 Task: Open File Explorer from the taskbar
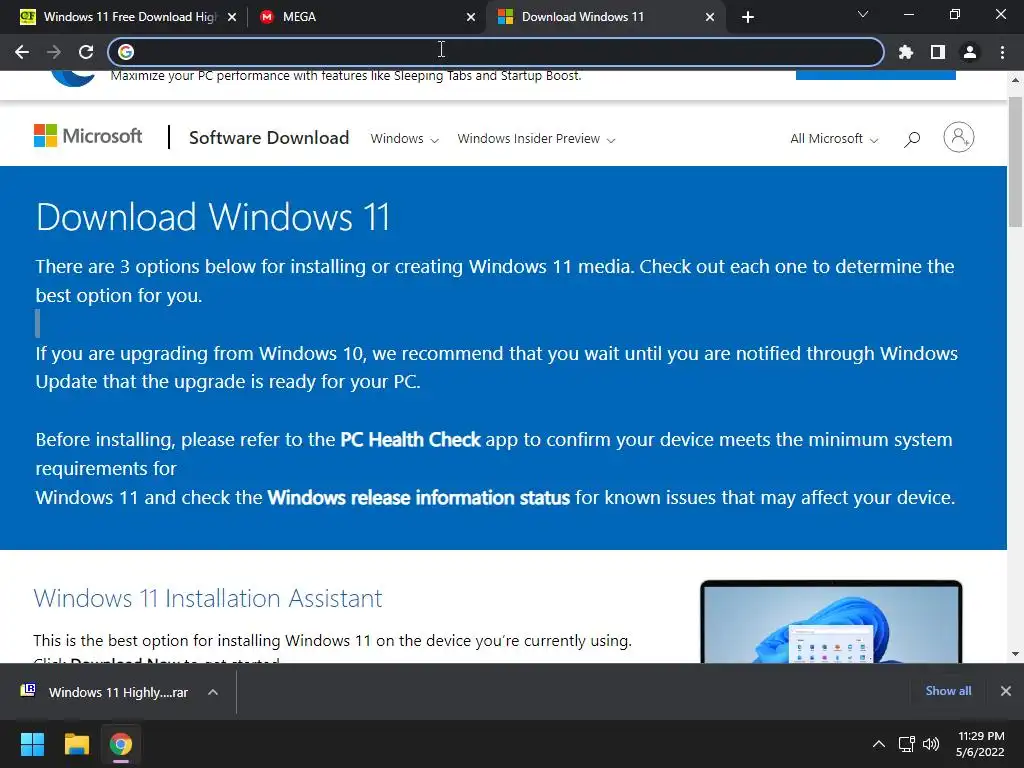point(76,744)
